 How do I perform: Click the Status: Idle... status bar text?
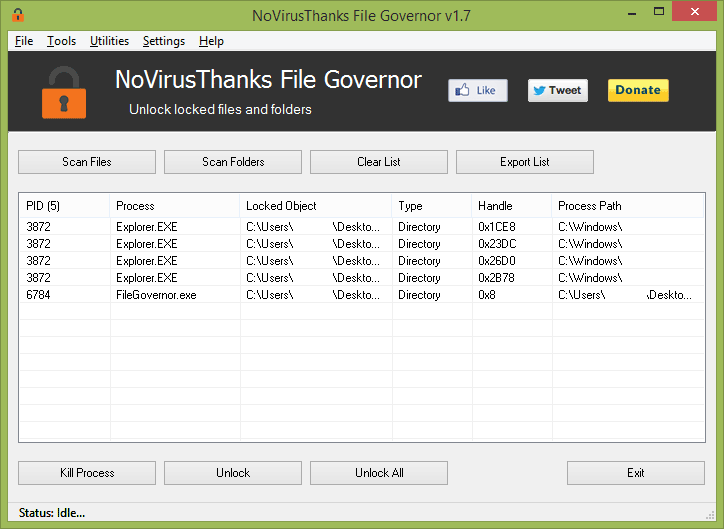click(52, 513)
